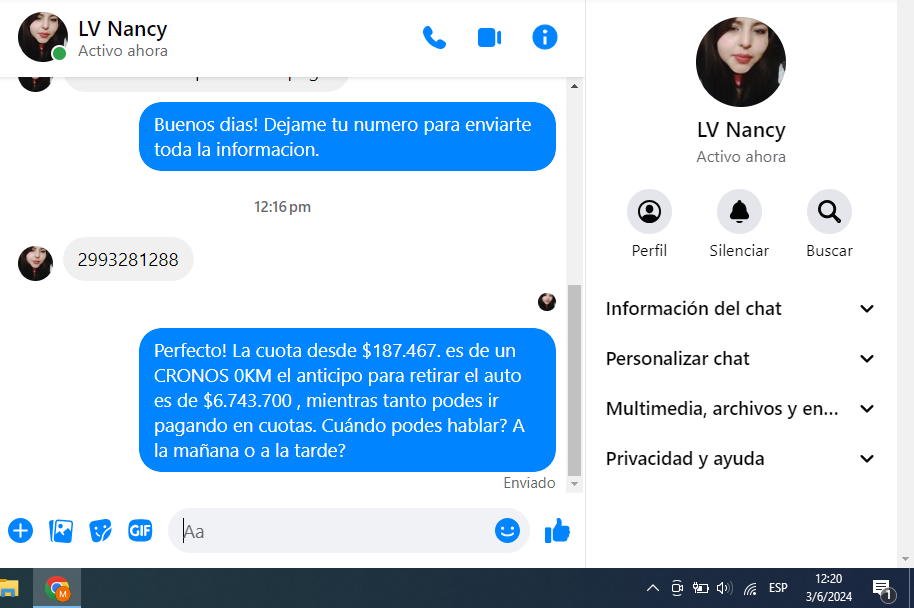Expand Información del chat section
914x608 pixels.
pyautogui.click(x=740, y=309)
